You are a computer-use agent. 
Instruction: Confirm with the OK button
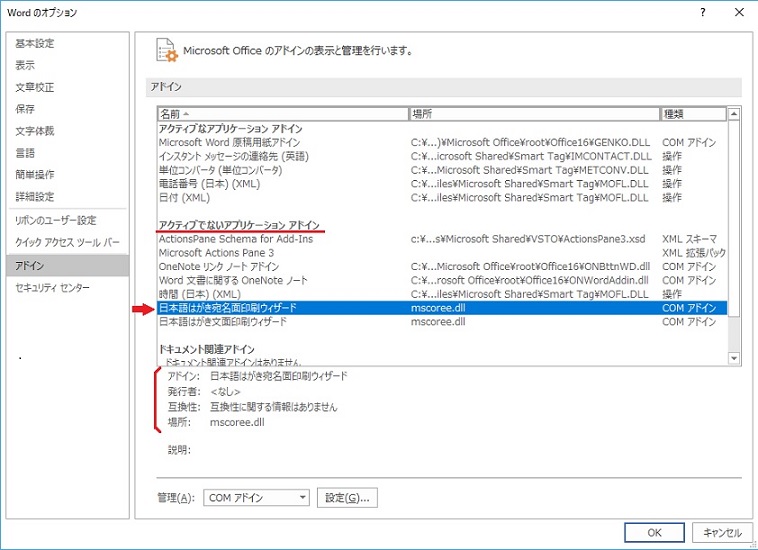654,533
